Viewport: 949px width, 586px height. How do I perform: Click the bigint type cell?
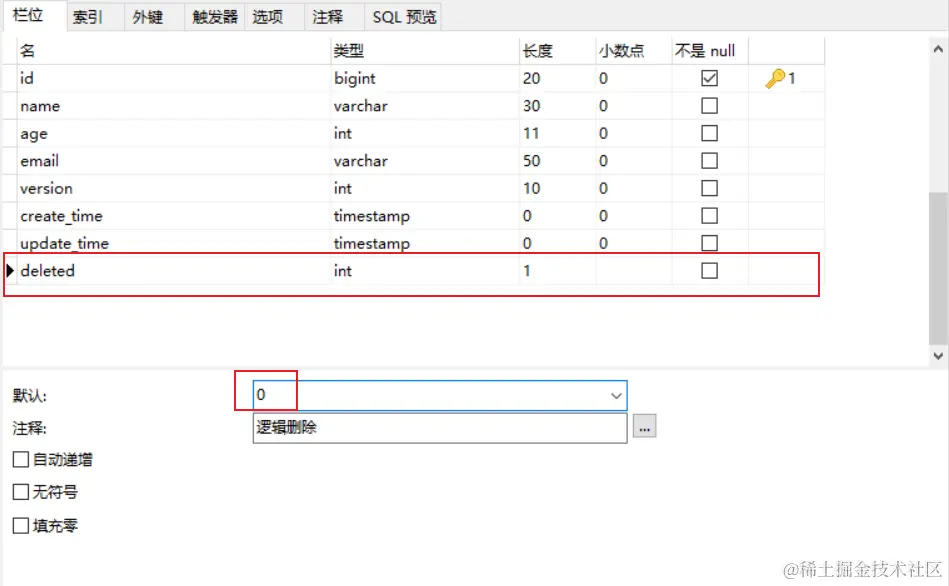(425, 78)
